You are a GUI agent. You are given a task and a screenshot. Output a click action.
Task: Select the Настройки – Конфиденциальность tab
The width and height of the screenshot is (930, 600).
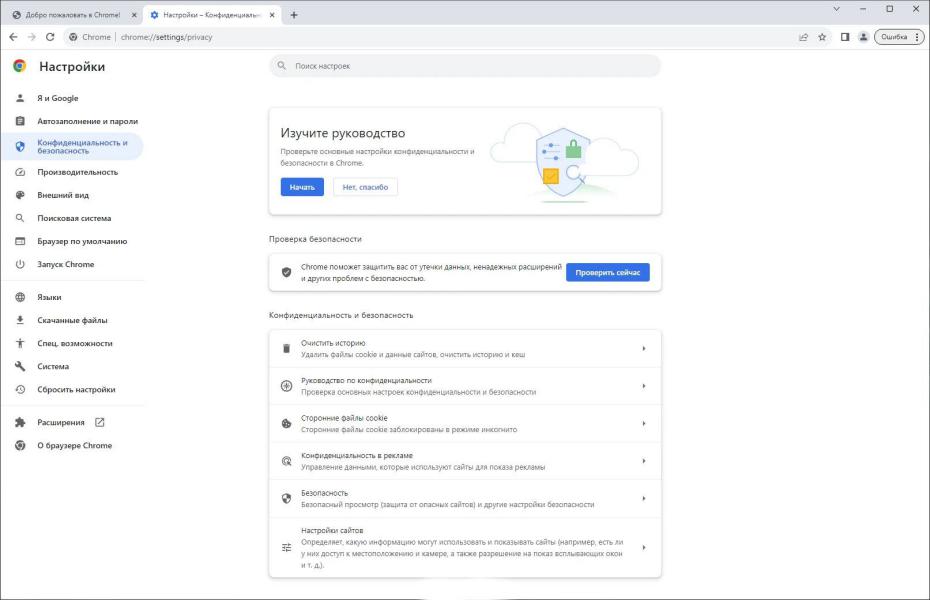click(212, 15)
